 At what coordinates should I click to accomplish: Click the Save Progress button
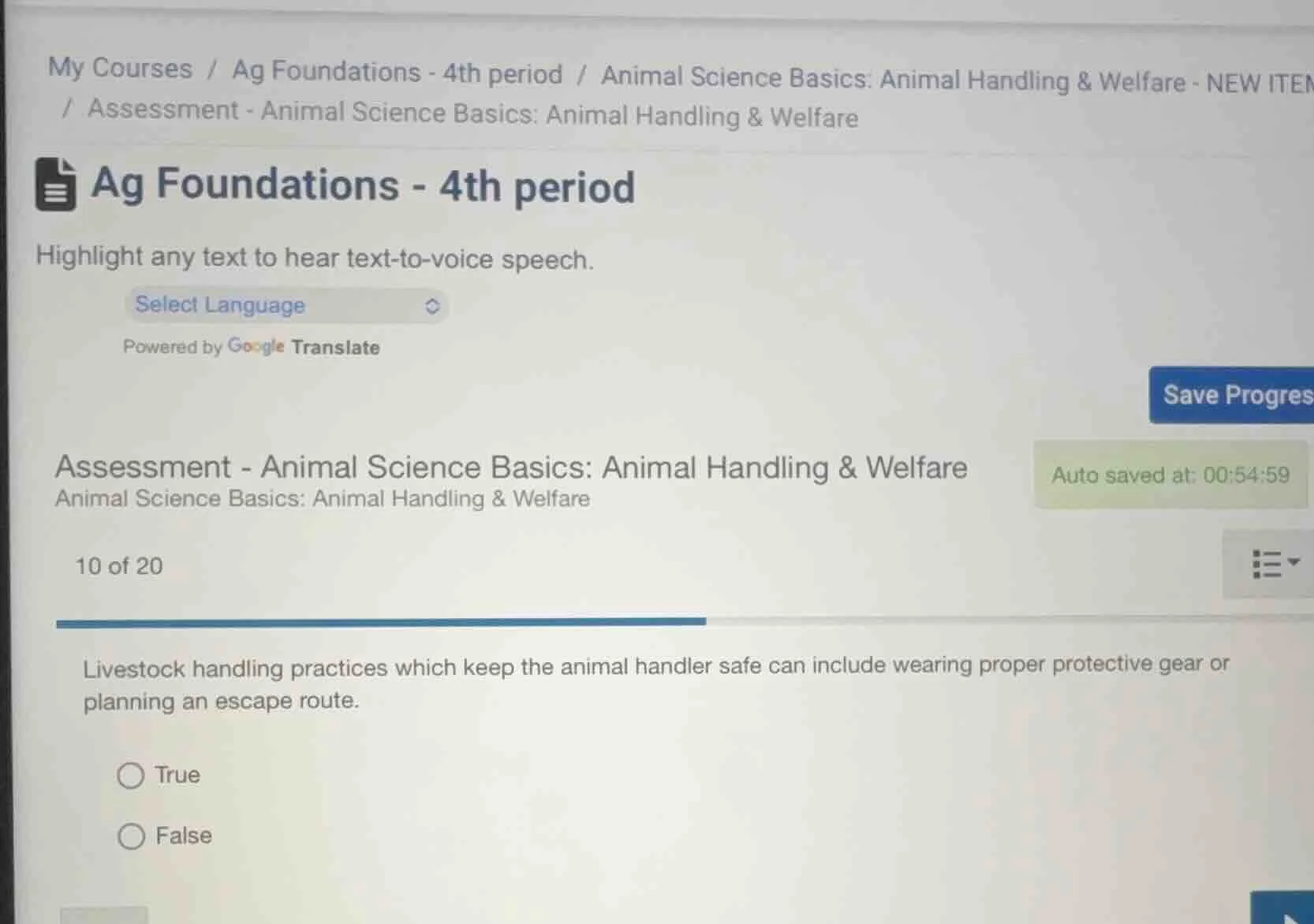(1237, 395)
